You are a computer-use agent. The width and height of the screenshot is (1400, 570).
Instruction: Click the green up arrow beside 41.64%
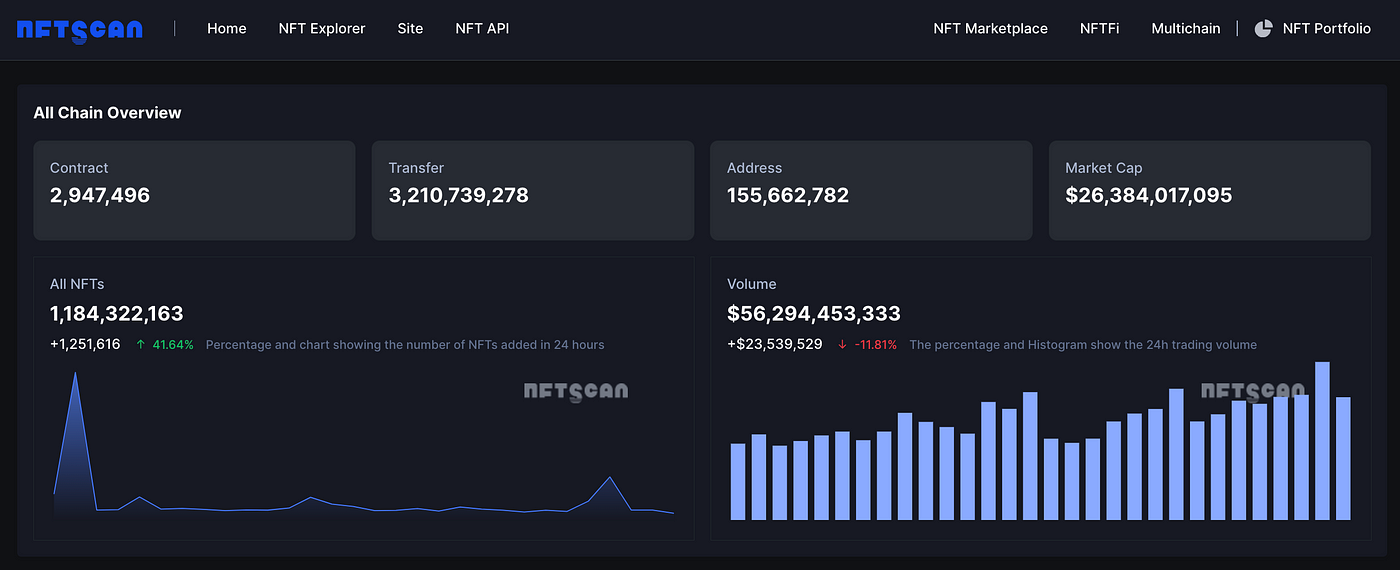[x=141, y=345]
